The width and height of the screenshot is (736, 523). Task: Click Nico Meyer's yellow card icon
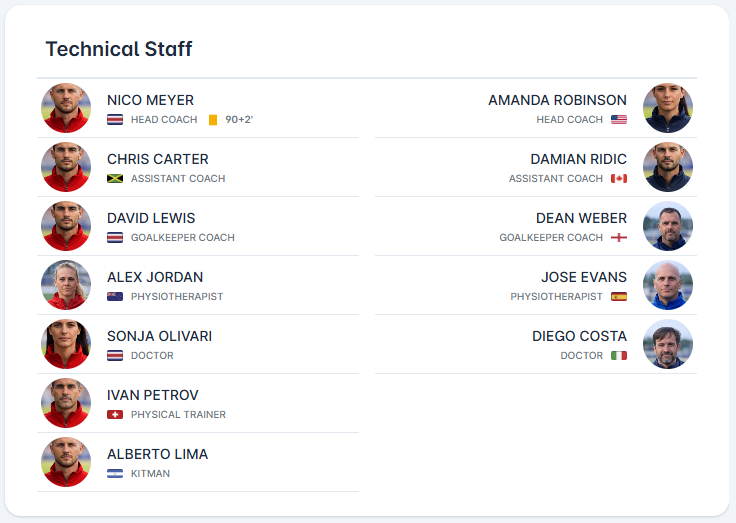pyautogui.click(x=213, y=120)
